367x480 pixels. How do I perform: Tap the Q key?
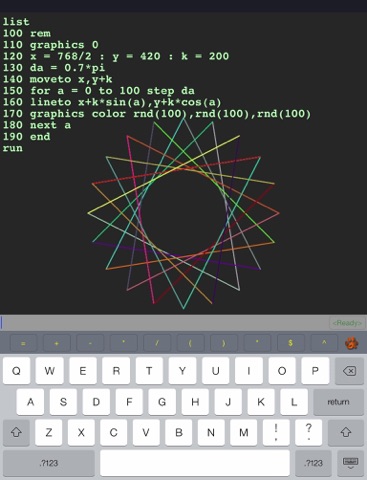pyautogui.click(x=16, y=371)
